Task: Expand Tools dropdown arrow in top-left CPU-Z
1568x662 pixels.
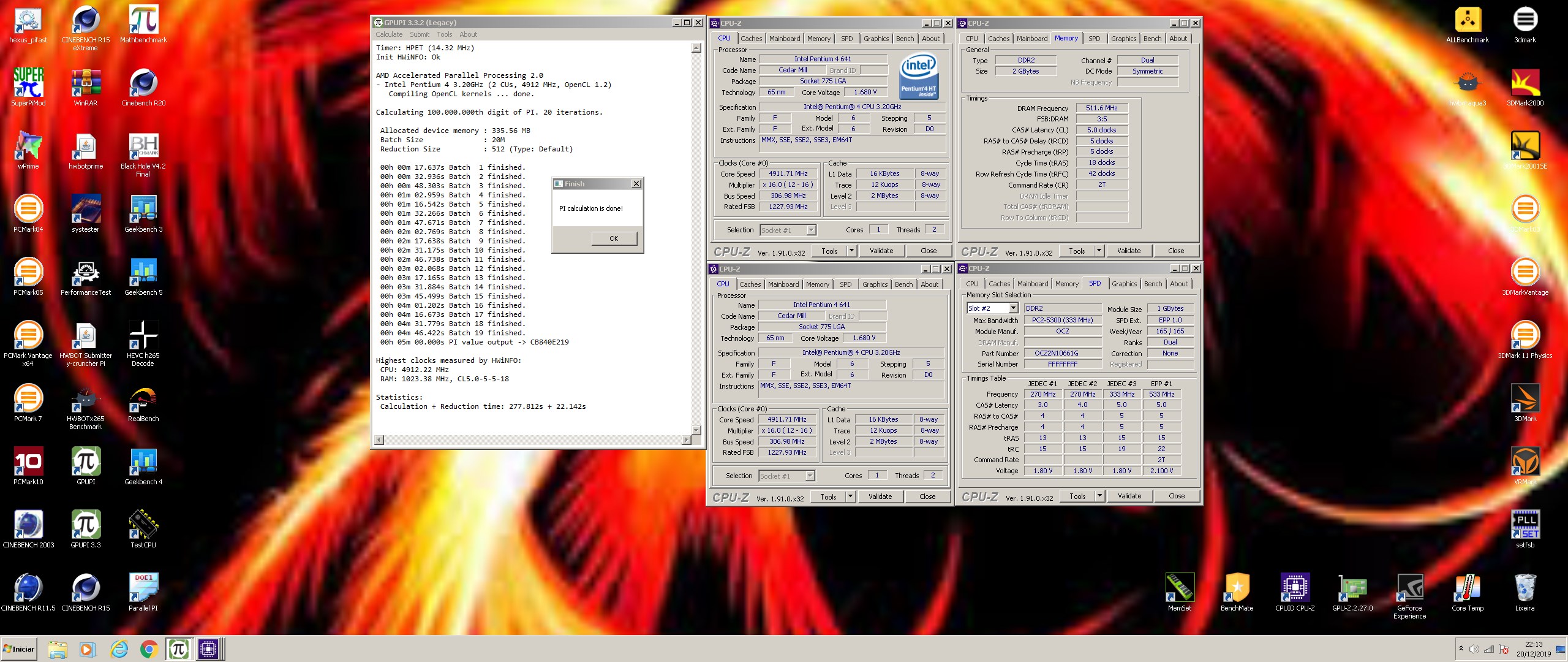Action: (851, 251)
